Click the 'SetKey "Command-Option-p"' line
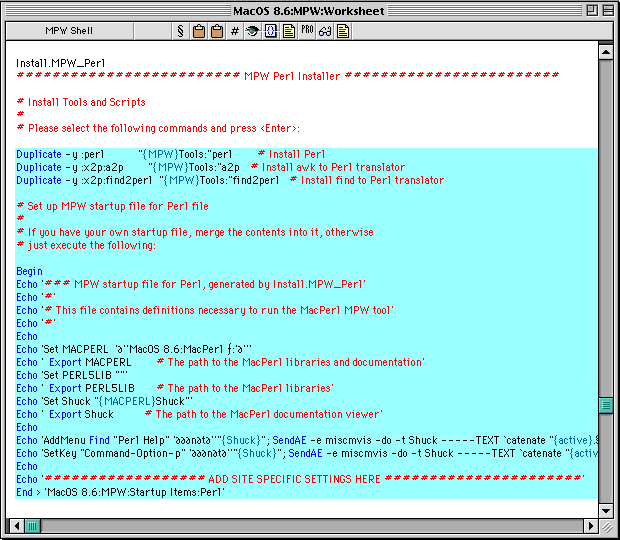Screen dimensions: 620x540 (x=307, y=453)
